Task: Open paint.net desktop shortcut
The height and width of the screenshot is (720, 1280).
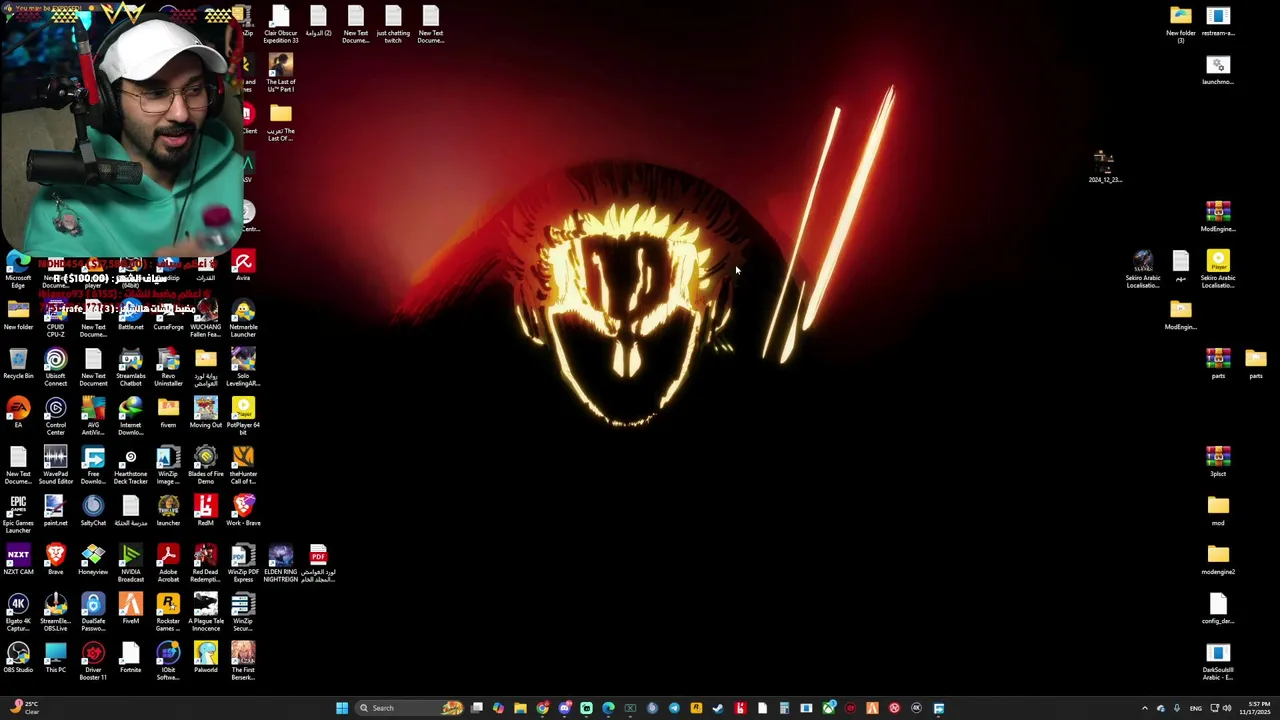Action: click(x=56, y=511)
